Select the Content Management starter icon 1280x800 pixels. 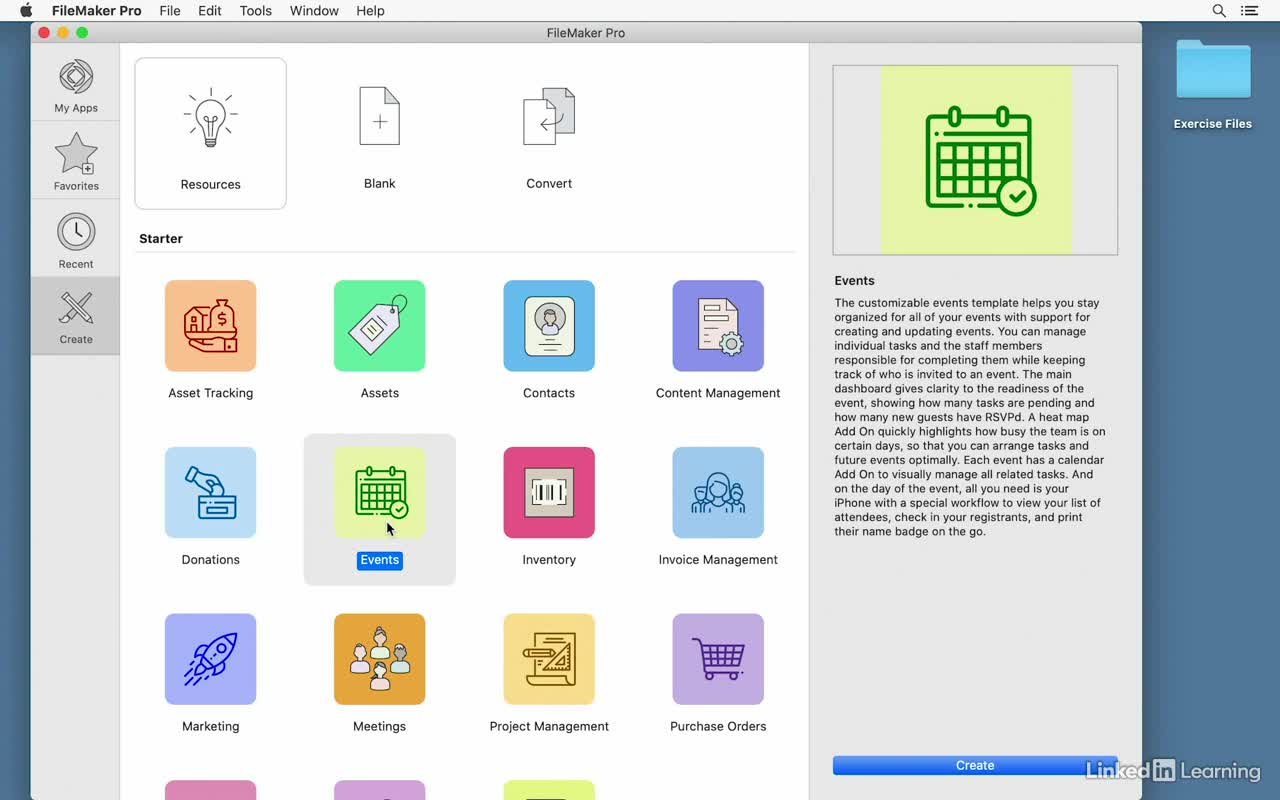(718, 326)
